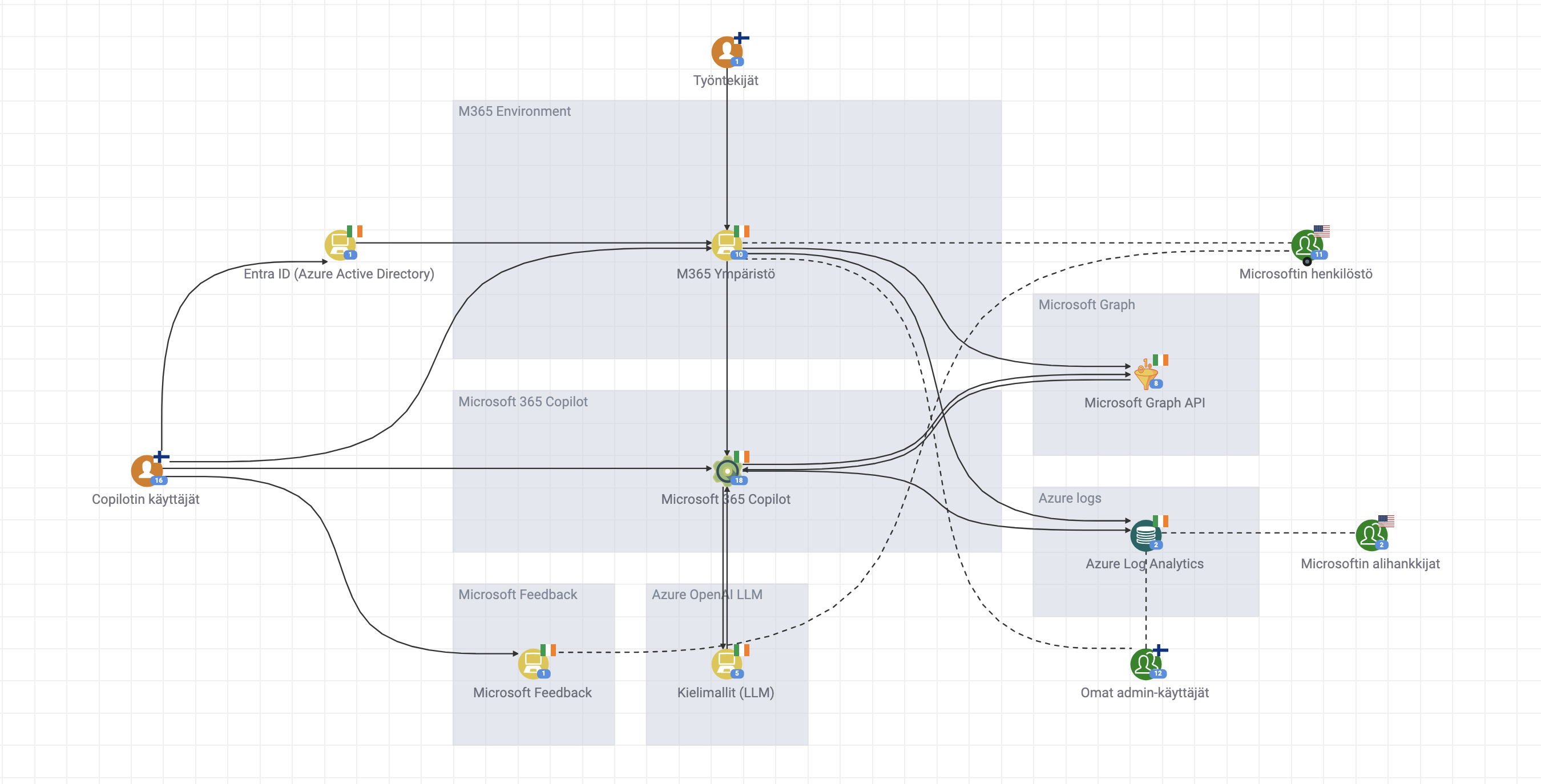This screenshot has width=1541, height=784.
Task: Select the Entra ID computer icon
Action: pos(339,245)
